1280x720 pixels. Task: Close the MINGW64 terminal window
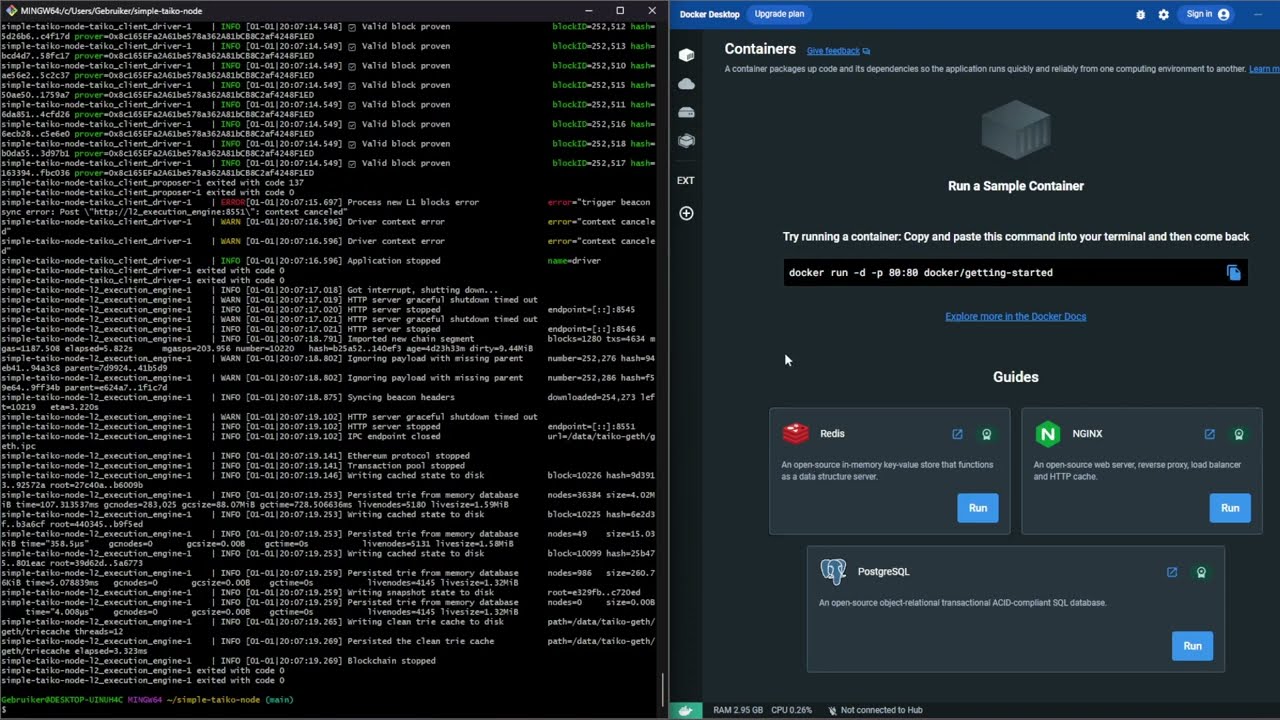[x=652, y=10]
